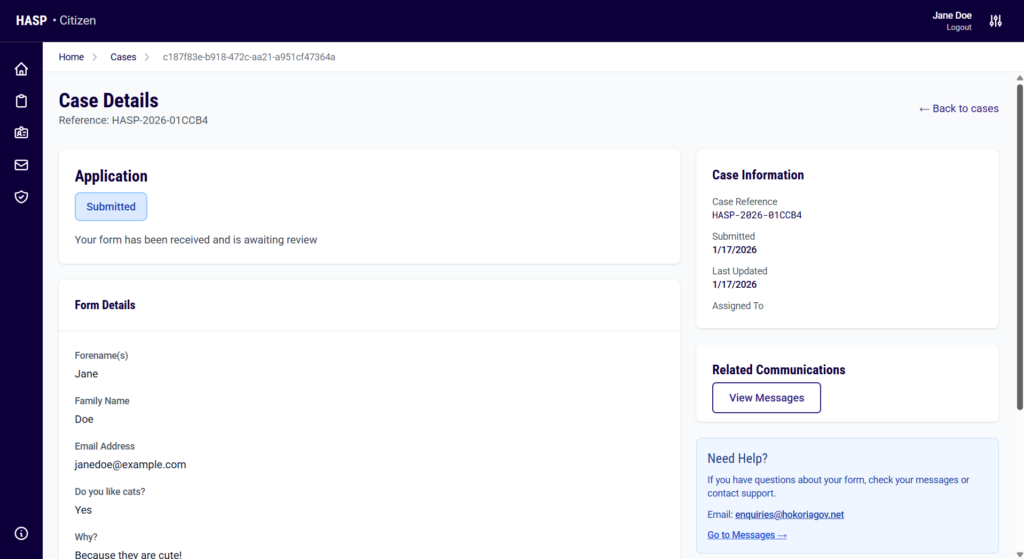Open the envelope messages icon in sidebar
1024x559 pixels.
(x=21, y=165)
